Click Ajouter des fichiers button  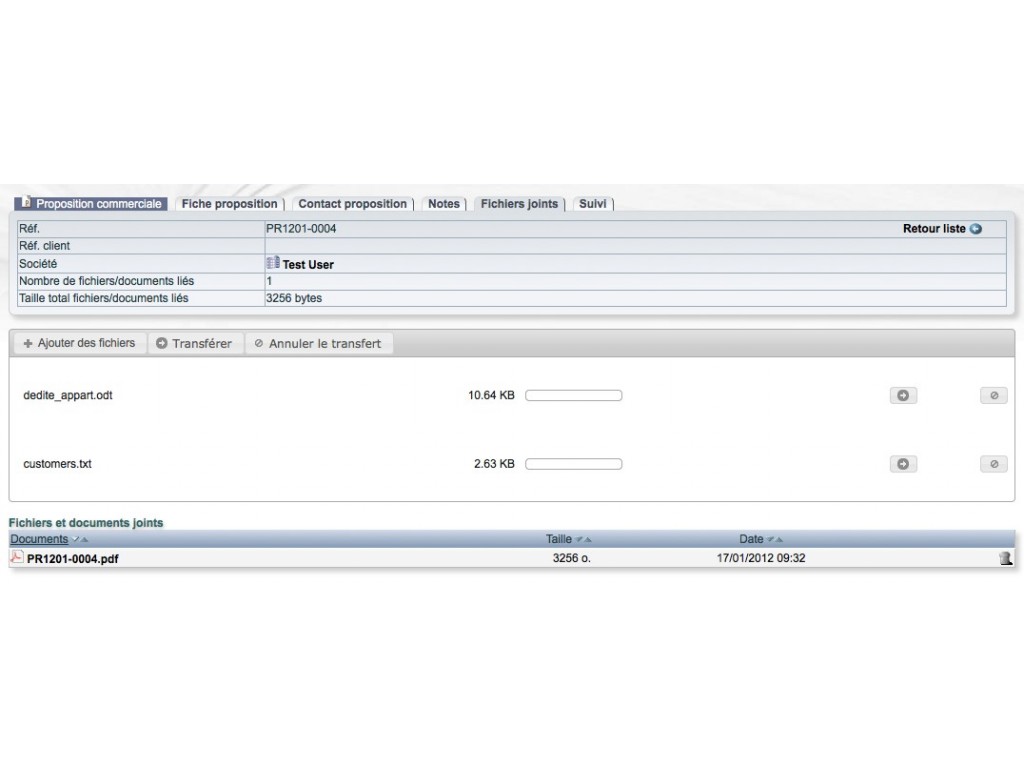(79, 343)
